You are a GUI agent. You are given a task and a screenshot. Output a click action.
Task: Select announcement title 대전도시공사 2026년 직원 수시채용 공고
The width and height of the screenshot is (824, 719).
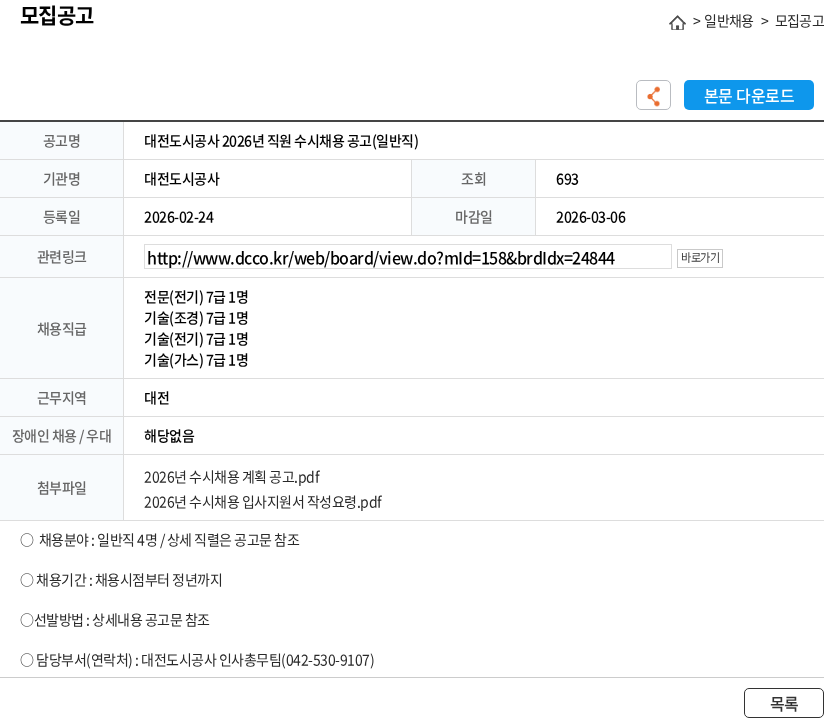(281, 141)
